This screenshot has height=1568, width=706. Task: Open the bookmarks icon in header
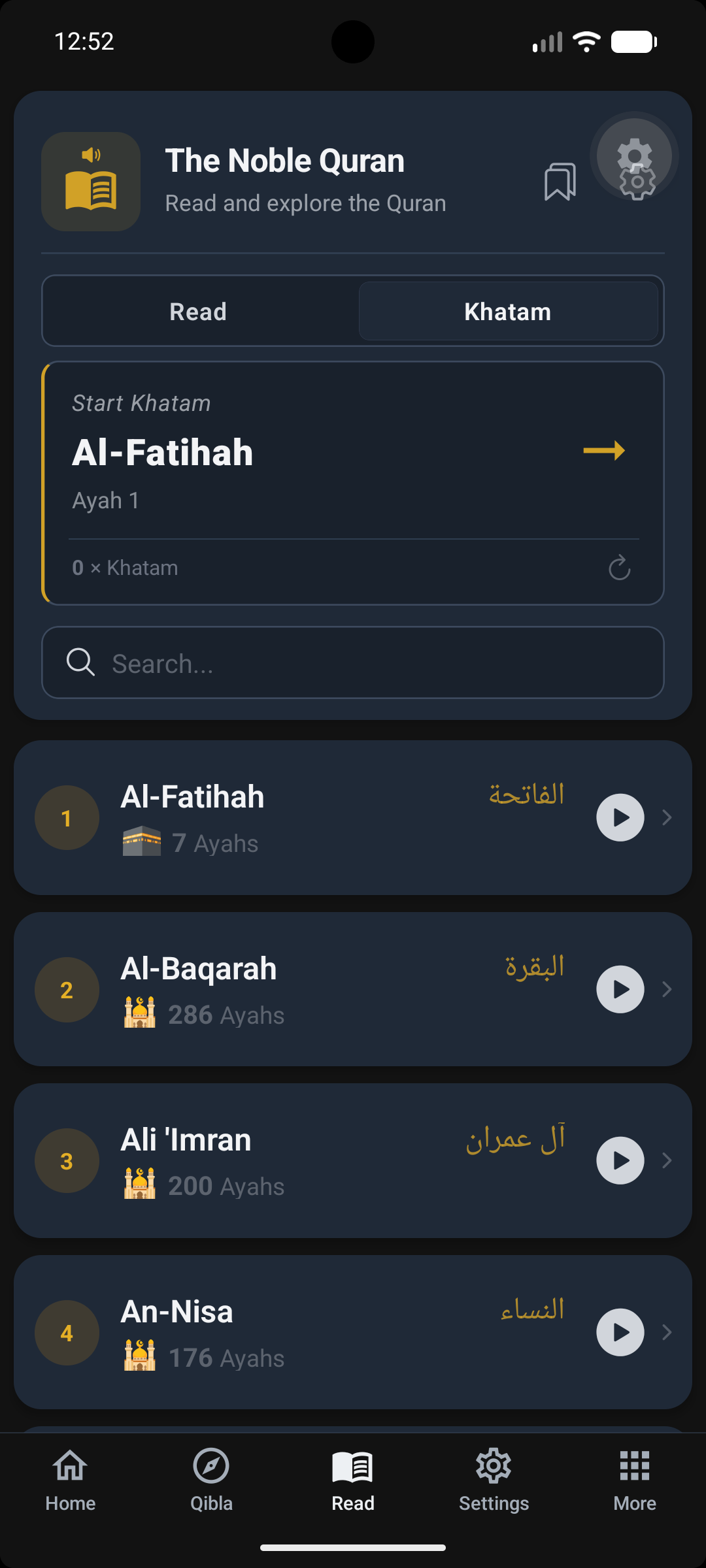tap(560, 182)
